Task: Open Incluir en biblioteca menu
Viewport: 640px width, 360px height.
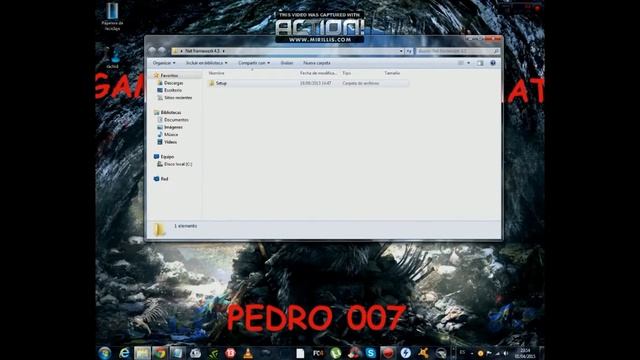Action: (x=207, y=63)
